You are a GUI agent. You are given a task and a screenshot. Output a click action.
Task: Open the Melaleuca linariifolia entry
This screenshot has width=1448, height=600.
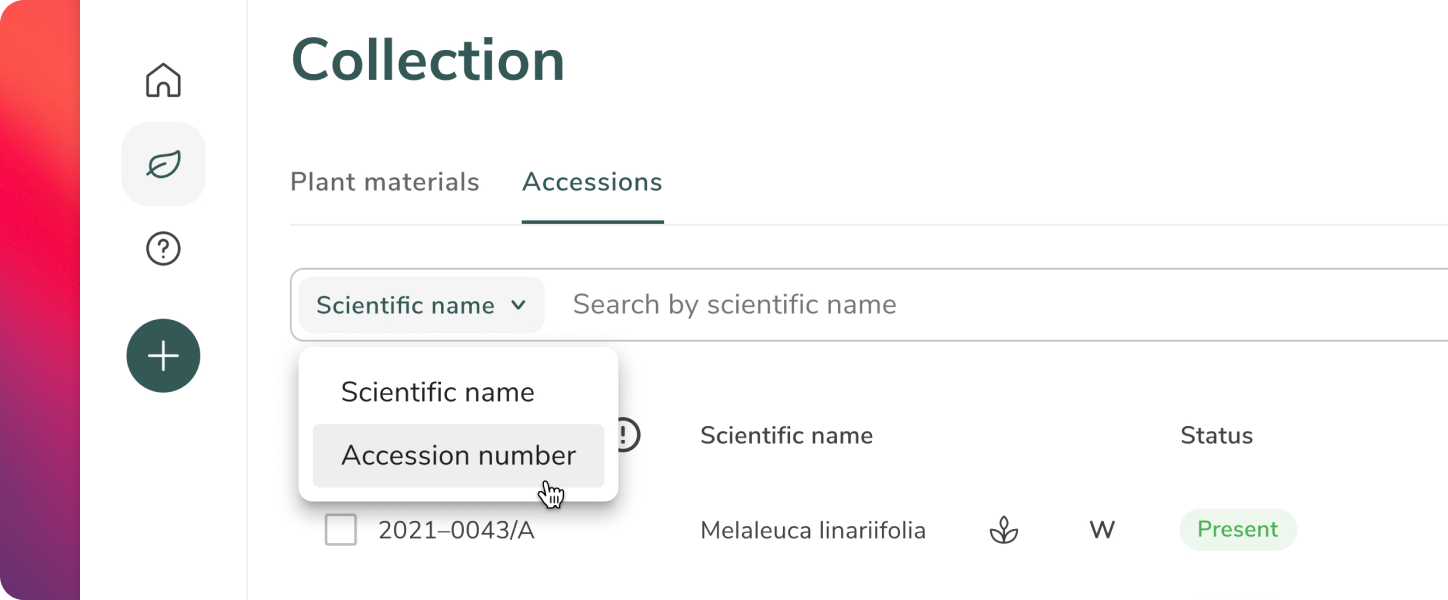pos(813,530)
